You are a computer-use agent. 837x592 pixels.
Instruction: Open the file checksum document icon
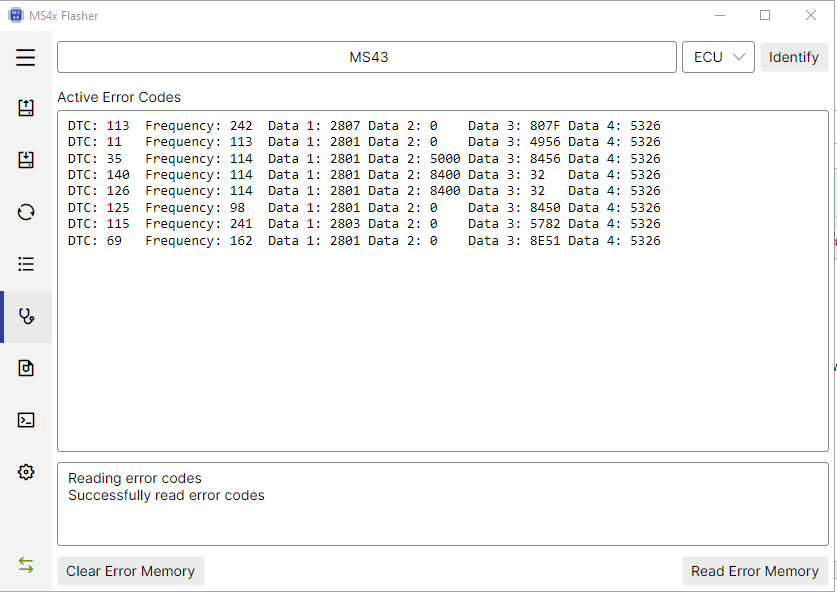[x=26, y=368]
